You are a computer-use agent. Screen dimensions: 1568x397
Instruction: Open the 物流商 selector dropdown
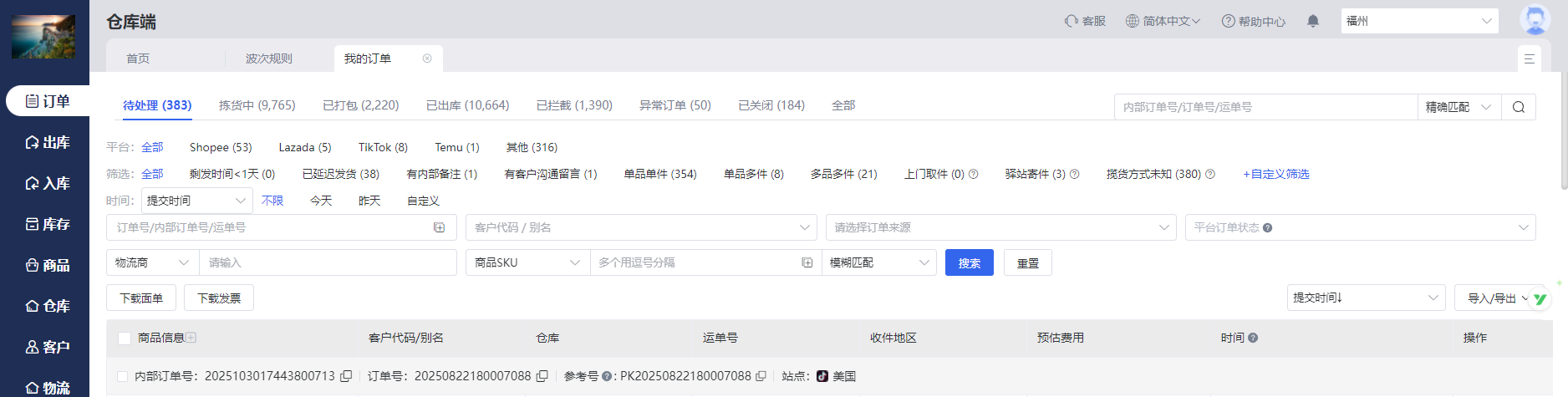tap(153, 262)
